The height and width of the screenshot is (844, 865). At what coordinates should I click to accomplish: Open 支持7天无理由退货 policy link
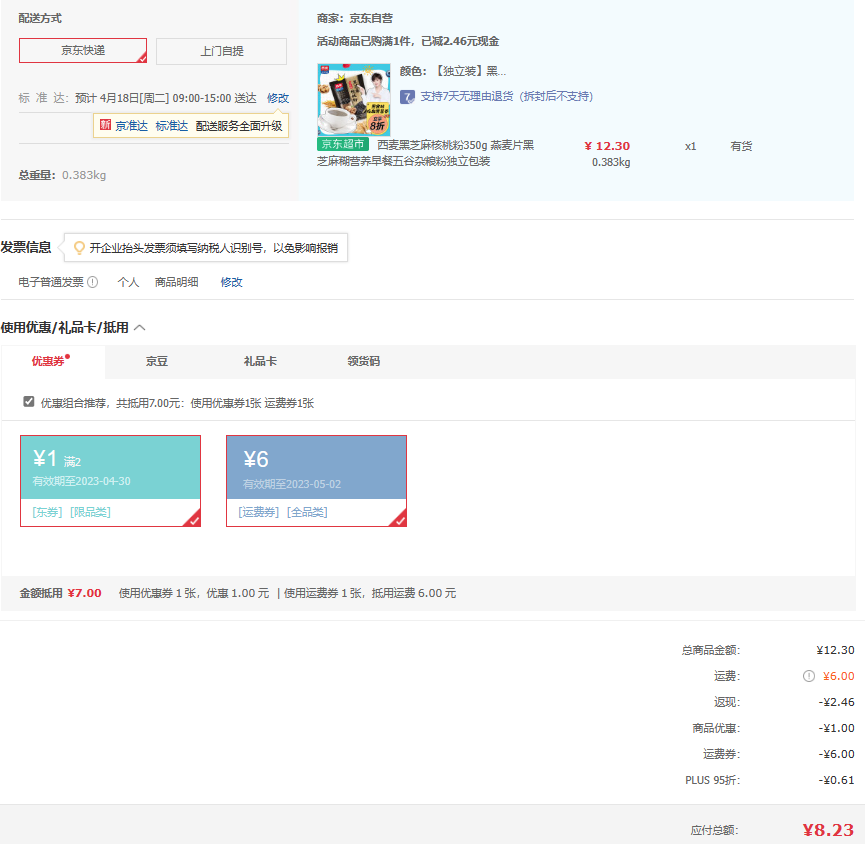click(x=506, y=97)
